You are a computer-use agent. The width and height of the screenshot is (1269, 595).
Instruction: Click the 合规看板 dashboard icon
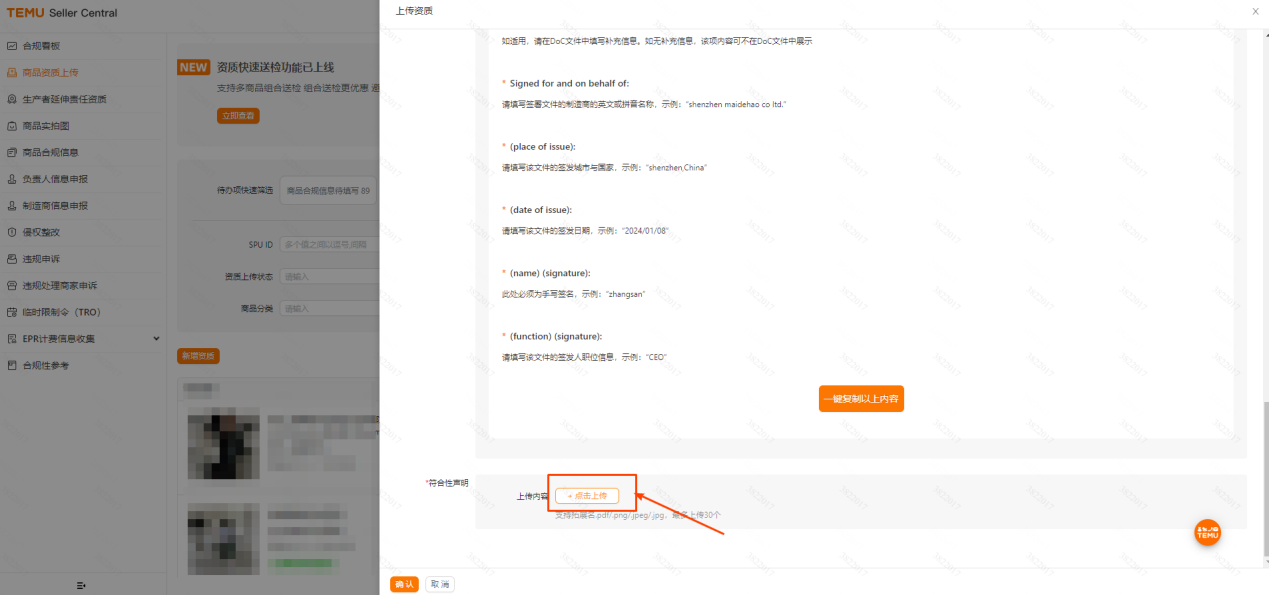[x=12, y=46]
